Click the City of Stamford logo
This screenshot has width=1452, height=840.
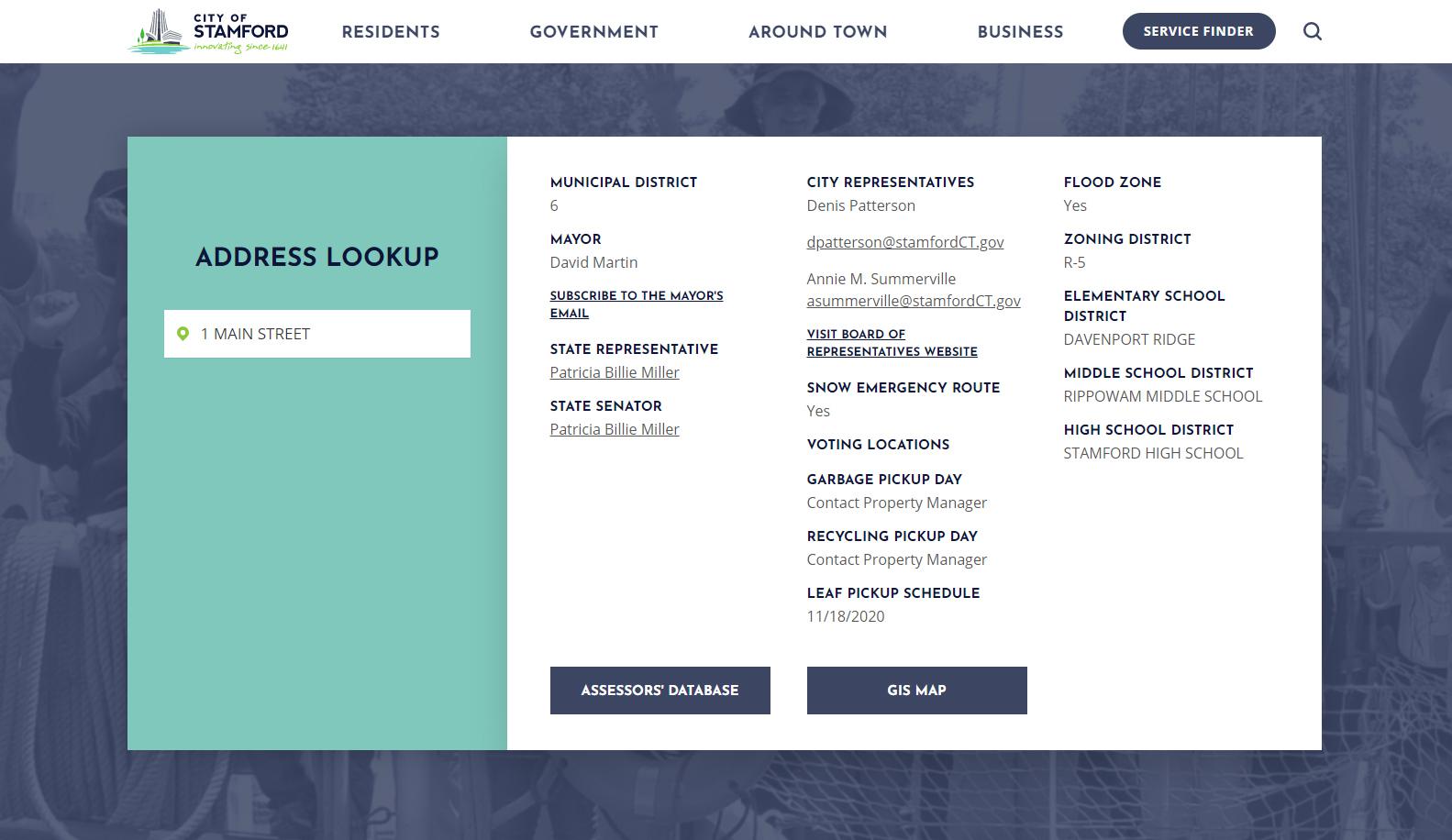click(208, 32)
